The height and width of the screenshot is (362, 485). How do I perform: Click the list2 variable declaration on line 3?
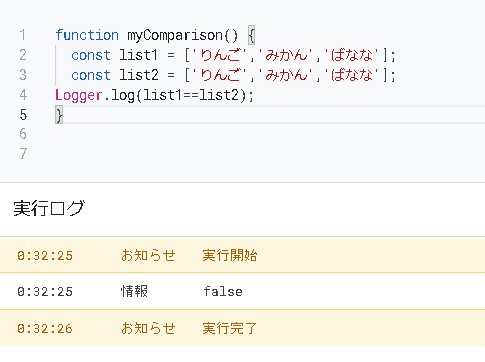pyautogui.click(x=139, y=75)
